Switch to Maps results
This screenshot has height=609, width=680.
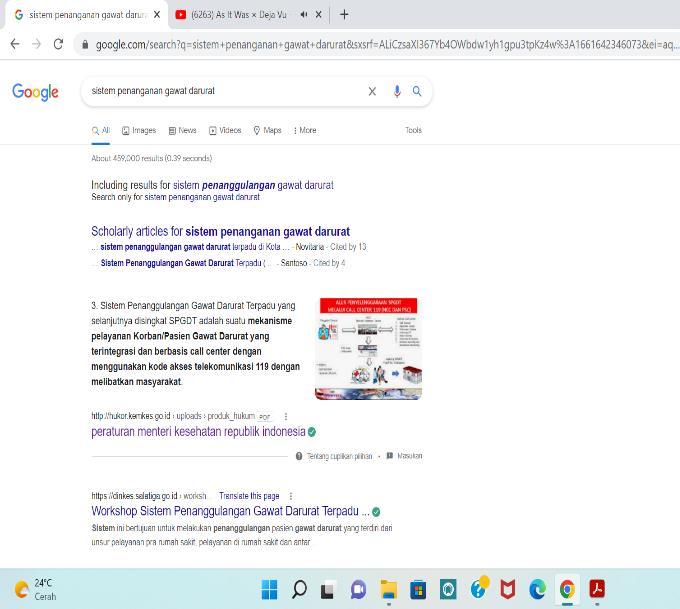267,130
